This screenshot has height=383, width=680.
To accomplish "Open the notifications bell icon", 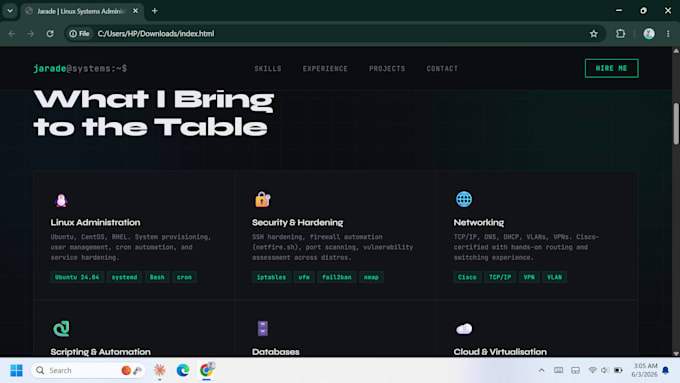I will (665, 370).
